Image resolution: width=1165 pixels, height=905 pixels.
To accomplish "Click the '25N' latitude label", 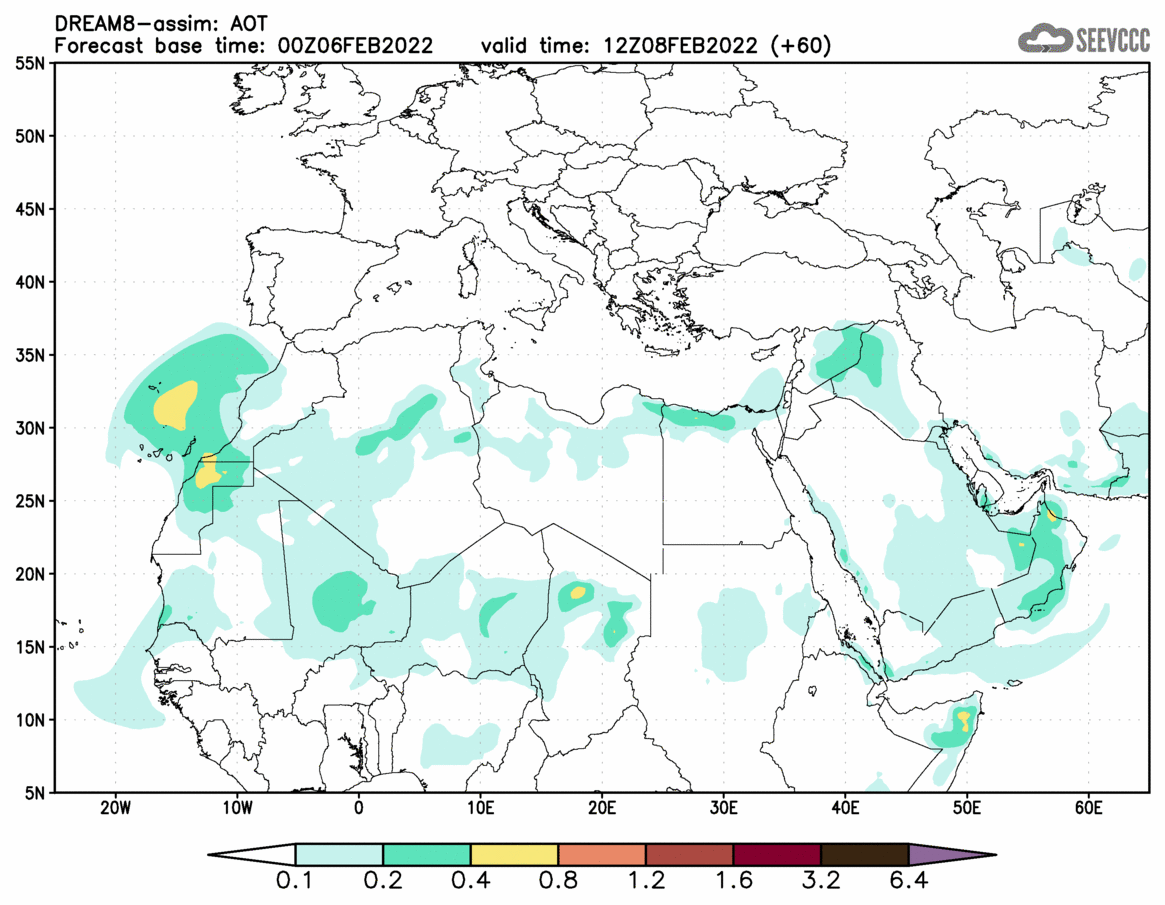I will (x=30, y=501).
